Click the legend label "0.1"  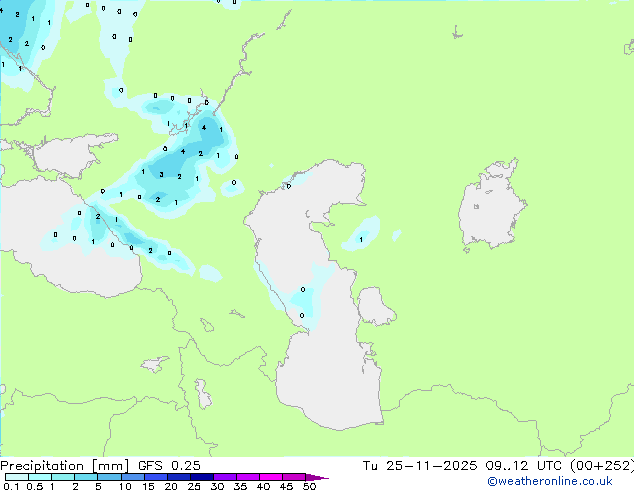[11, 486]
